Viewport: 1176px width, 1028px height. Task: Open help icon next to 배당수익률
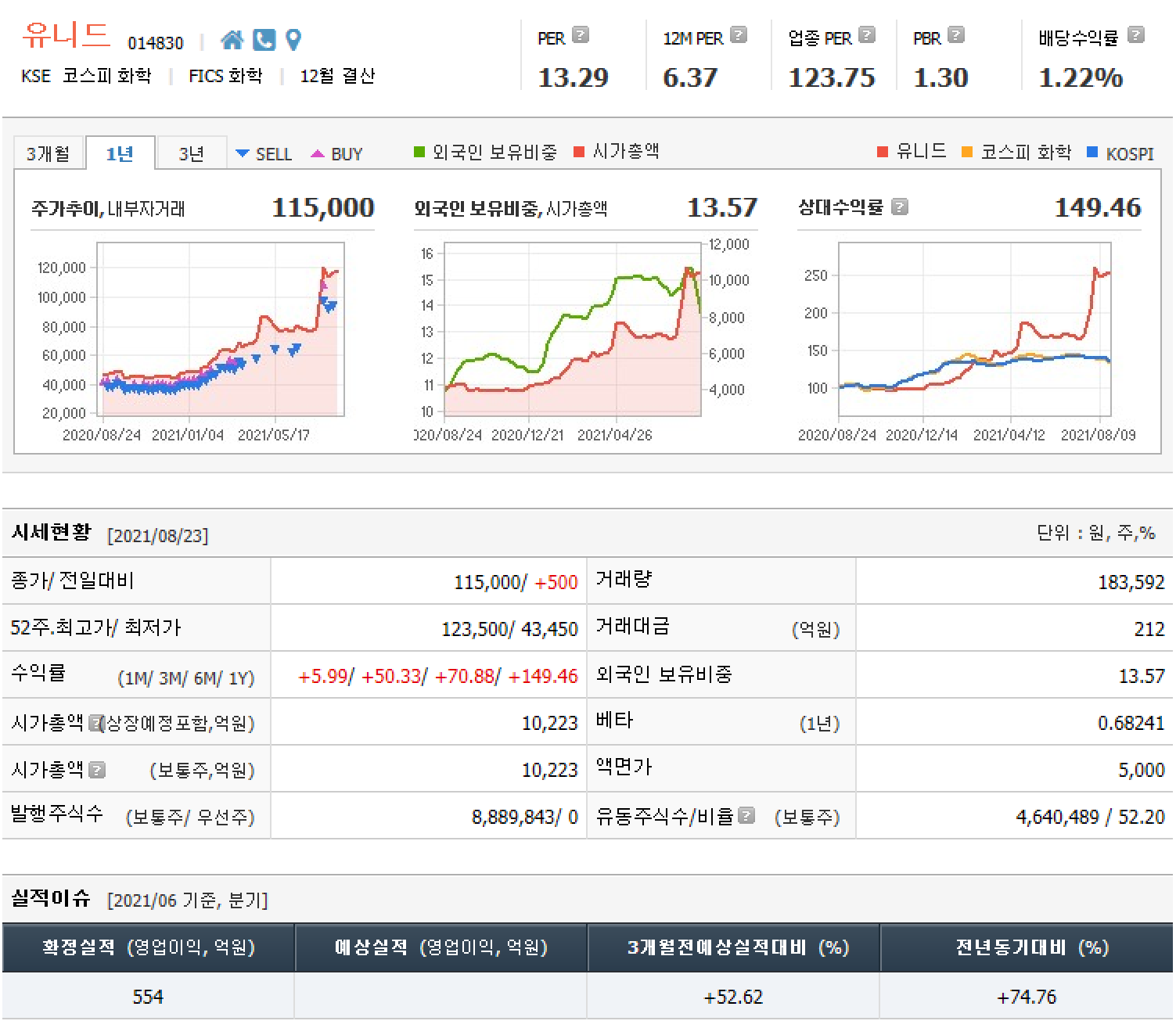click(x=1136, y=35)
